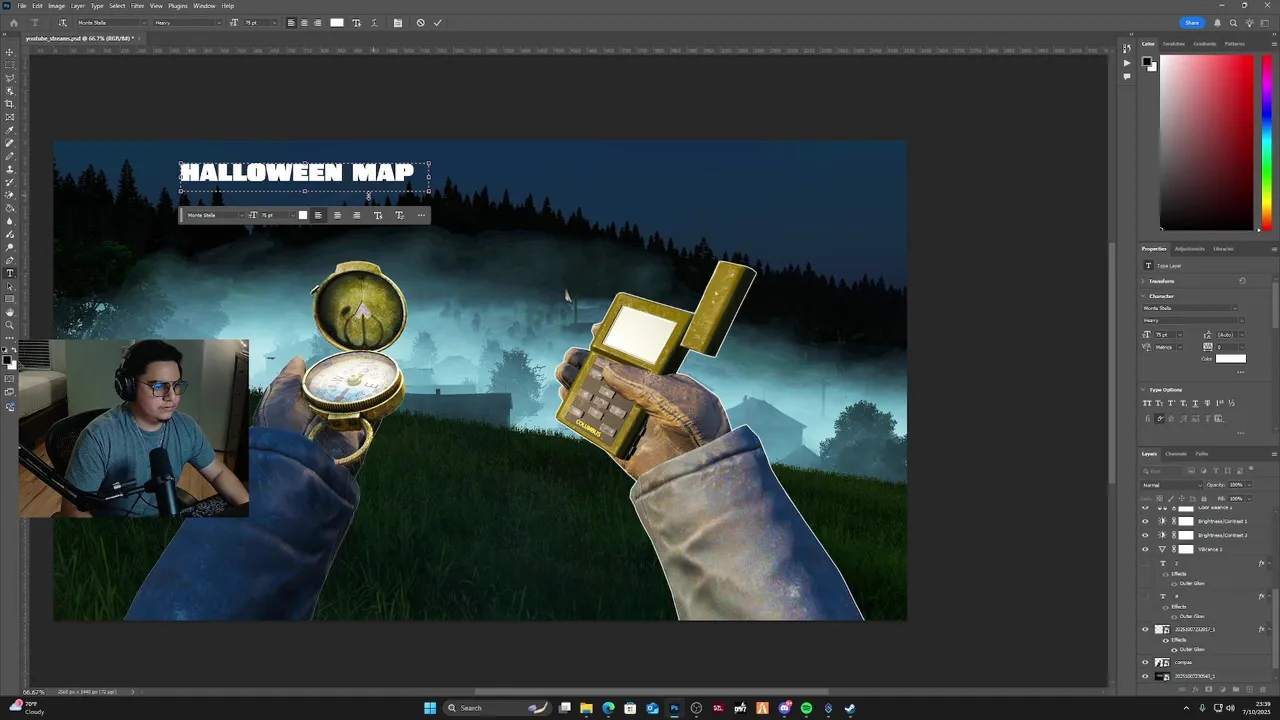Open Spotify from the taskbar
1280x720 pixels.
(x=806, y=708)
